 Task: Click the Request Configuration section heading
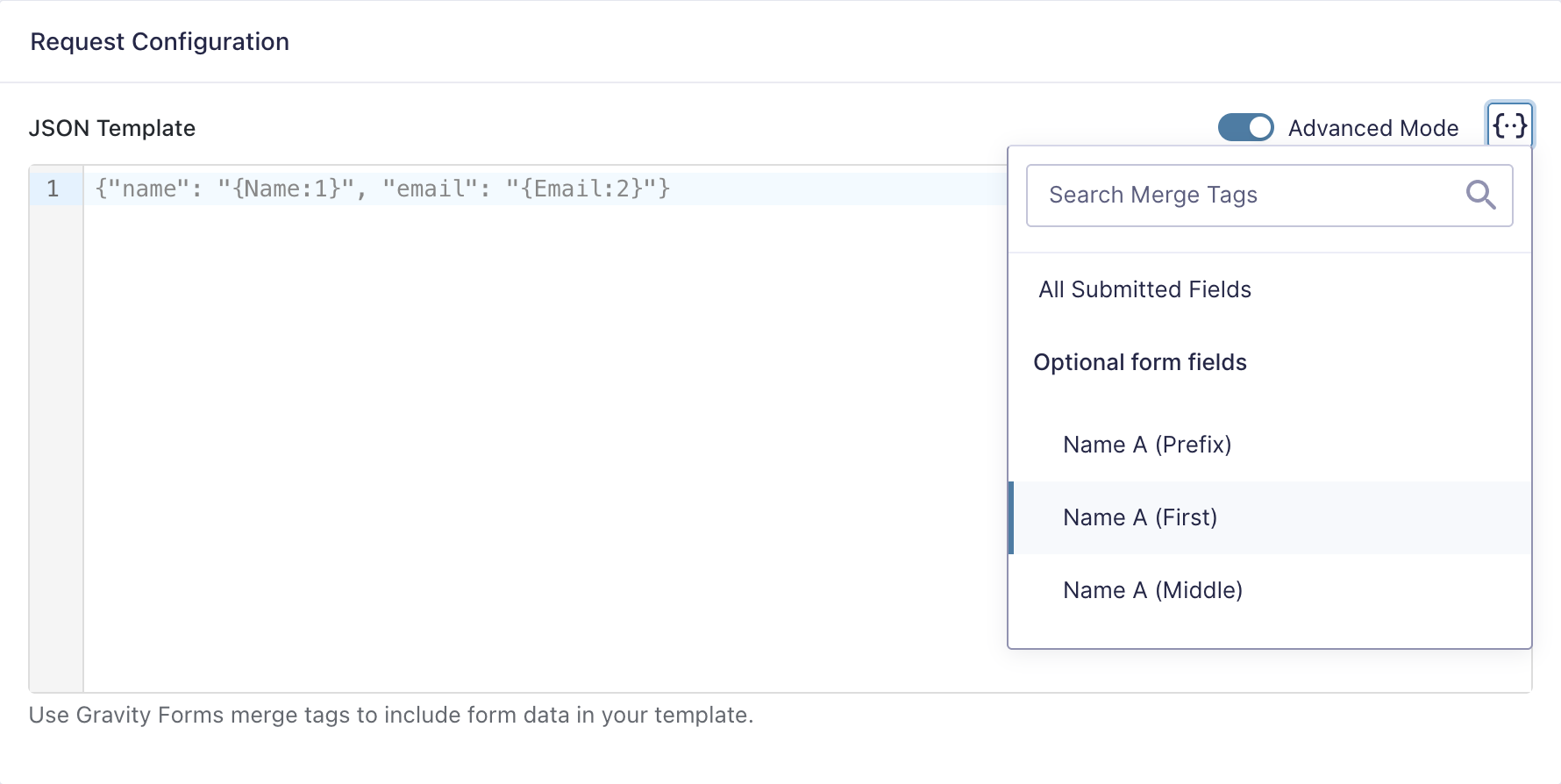160,42
